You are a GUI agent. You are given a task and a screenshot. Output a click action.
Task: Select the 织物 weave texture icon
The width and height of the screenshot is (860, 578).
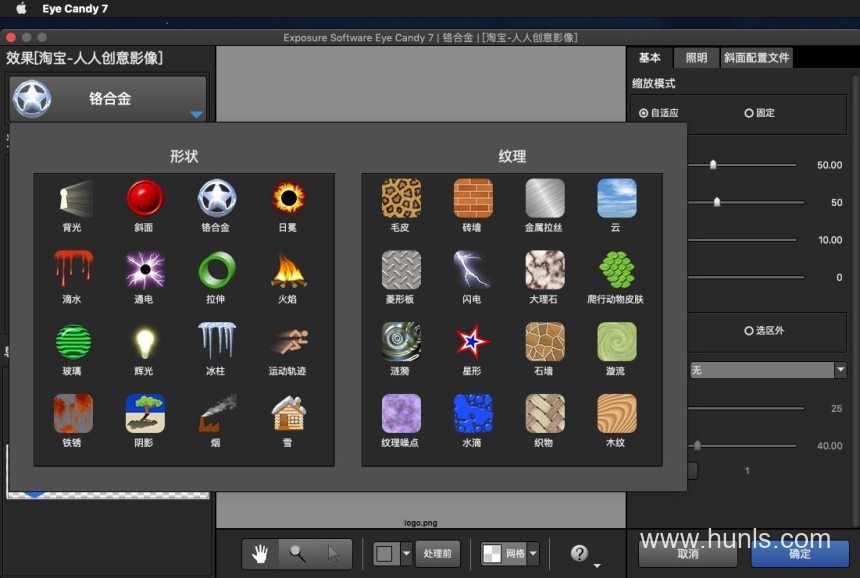point(545,413)
